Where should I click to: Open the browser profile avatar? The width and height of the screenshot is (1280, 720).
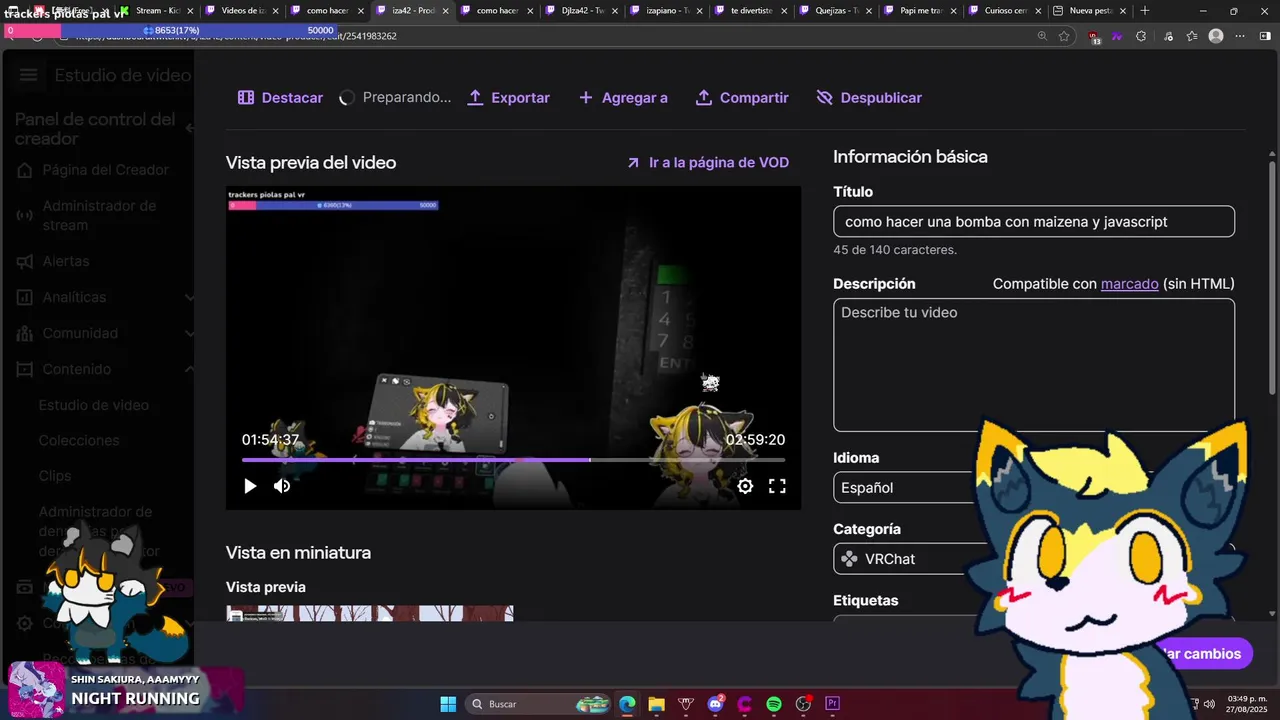click(x=1216, y=36)
